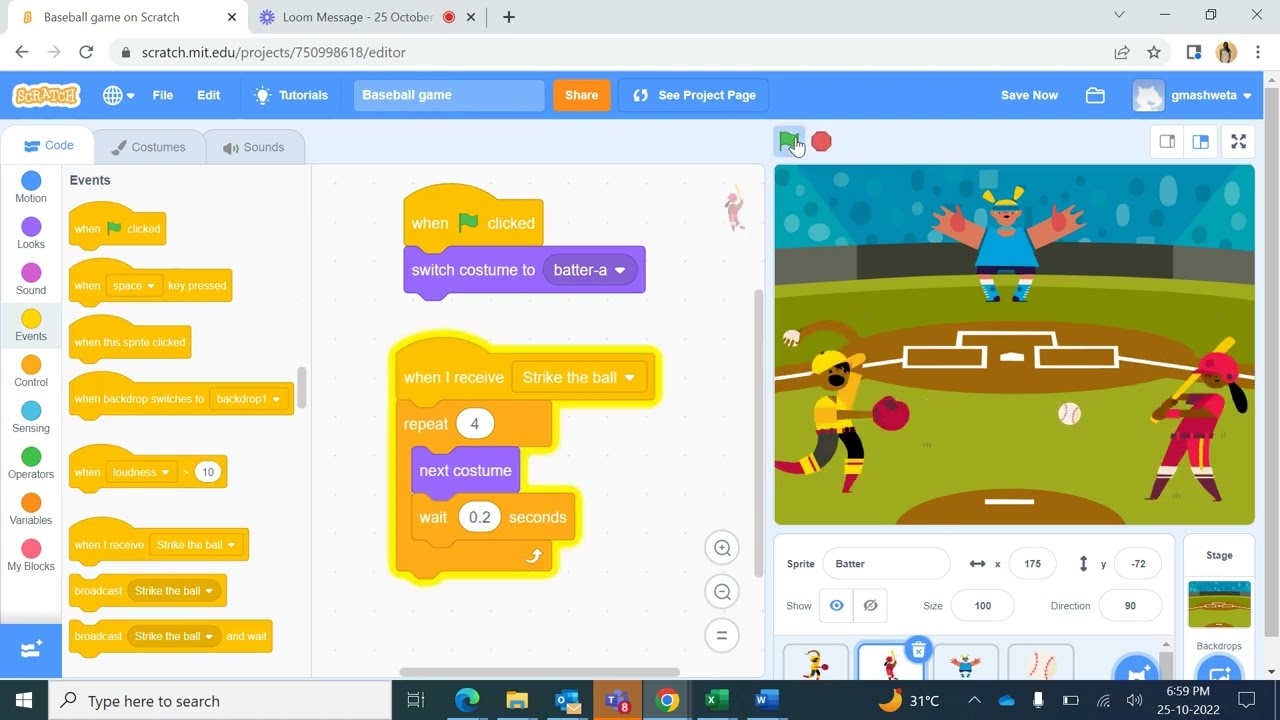Delete selected Batter sprite via trash icon

point(918,651)
